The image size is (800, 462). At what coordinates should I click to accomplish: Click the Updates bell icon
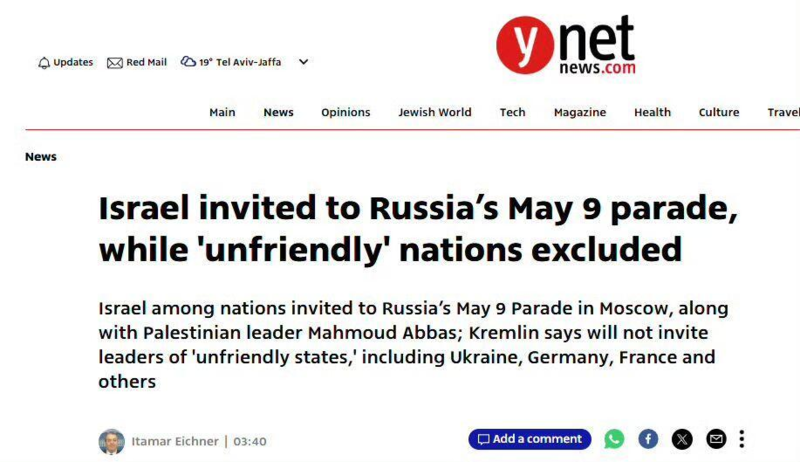click(44, 63)
